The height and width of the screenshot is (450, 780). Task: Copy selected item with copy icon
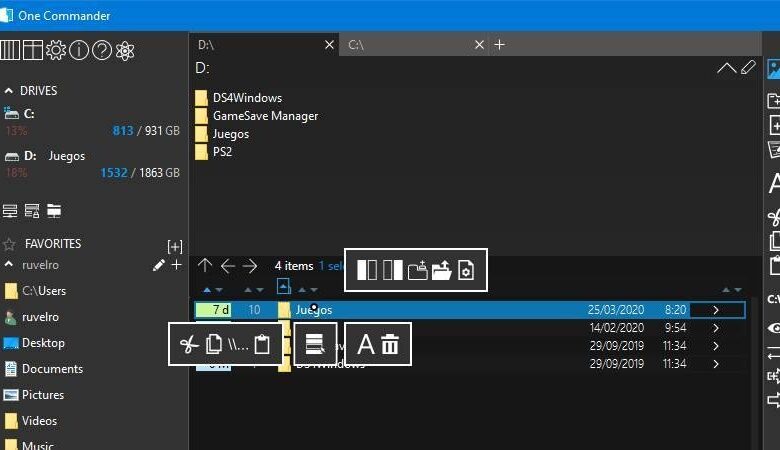214,344
